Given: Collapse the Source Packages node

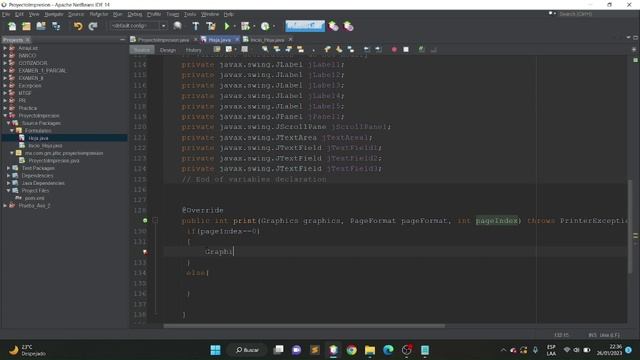Looking at the screenshot, I should [x=9, y=123].
